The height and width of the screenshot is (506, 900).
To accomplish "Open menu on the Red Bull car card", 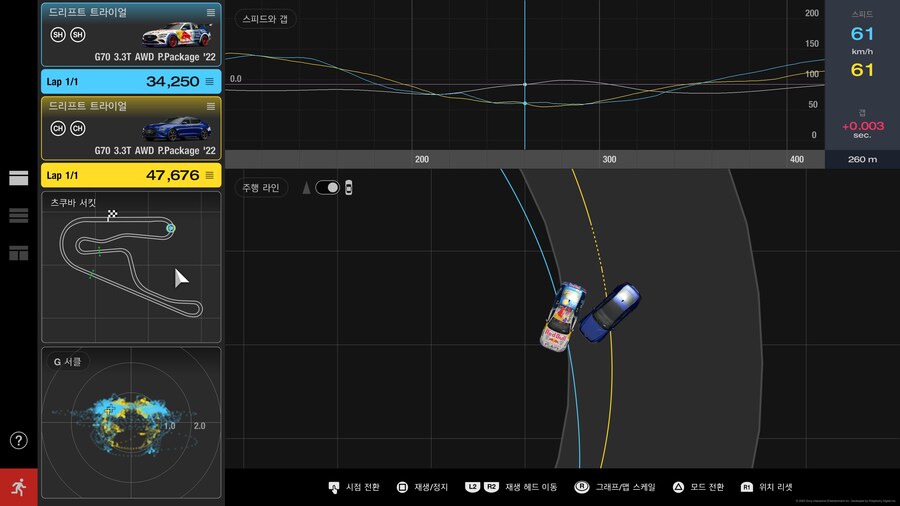I will point(210,12).
